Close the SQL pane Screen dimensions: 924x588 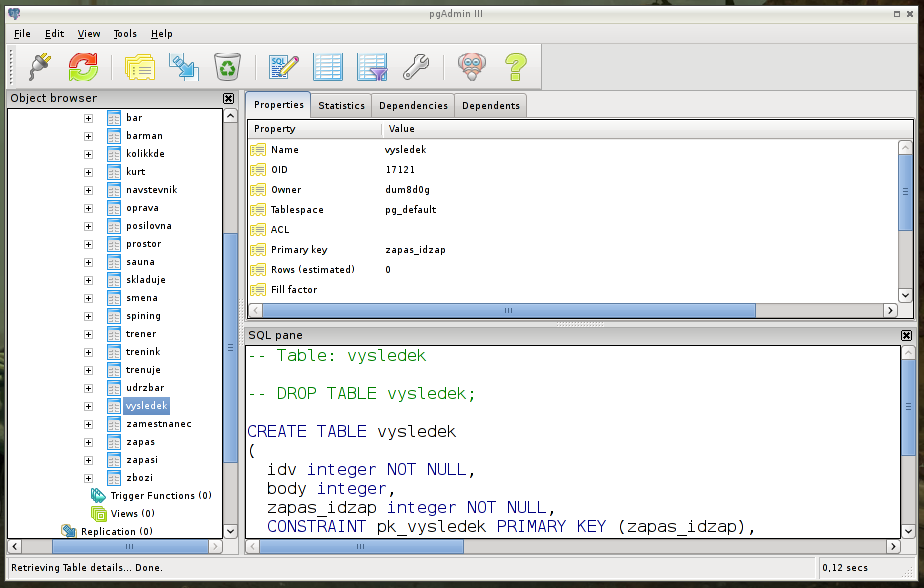(906, 335)
